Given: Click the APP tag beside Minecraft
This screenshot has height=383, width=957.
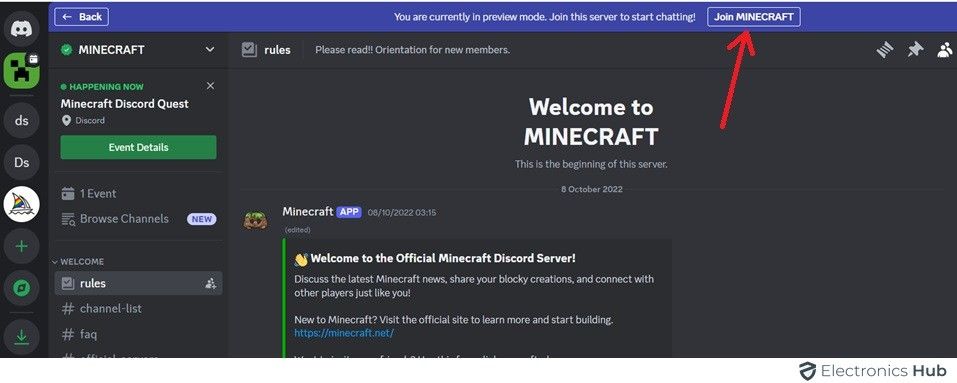Looking at the screenshot, I should coord(349,212).
